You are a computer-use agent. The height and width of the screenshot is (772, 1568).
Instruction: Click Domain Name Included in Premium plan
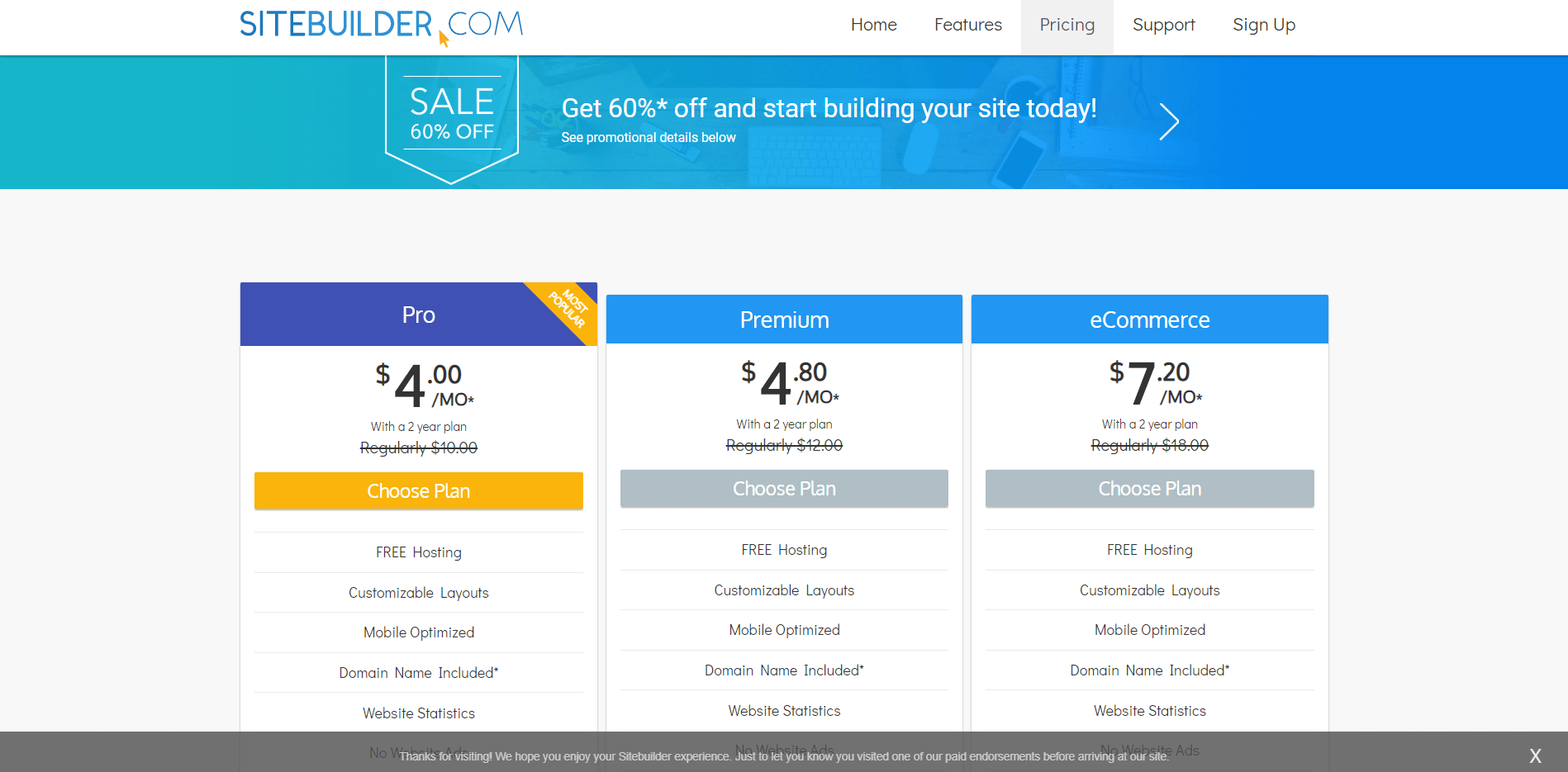(x=784, y=670)
